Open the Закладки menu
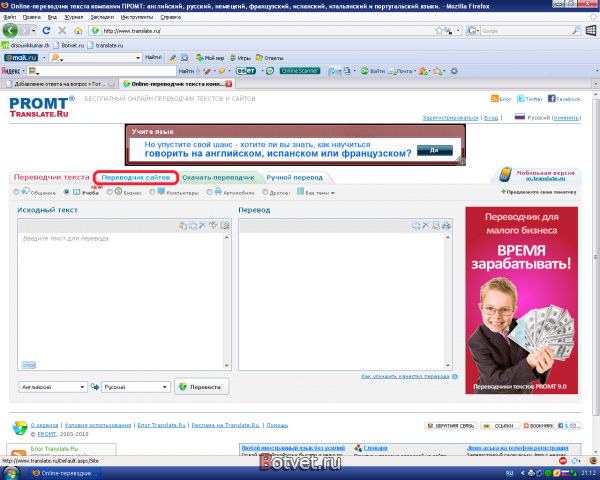Screen dimensions: 600x480 [102, 17]
